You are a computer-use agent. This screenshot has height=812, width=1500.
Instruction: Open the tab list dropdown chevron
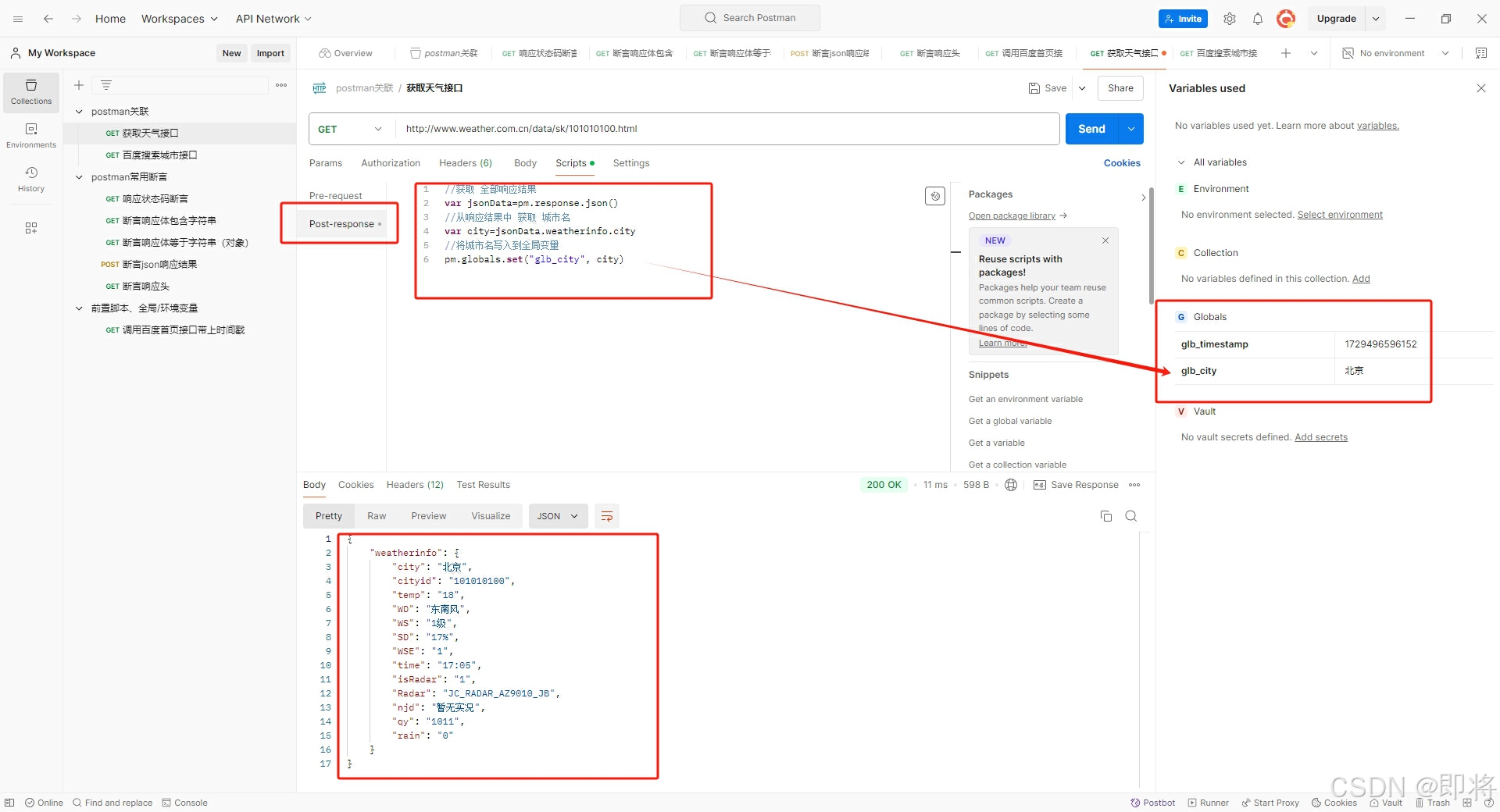point(1314,53)
